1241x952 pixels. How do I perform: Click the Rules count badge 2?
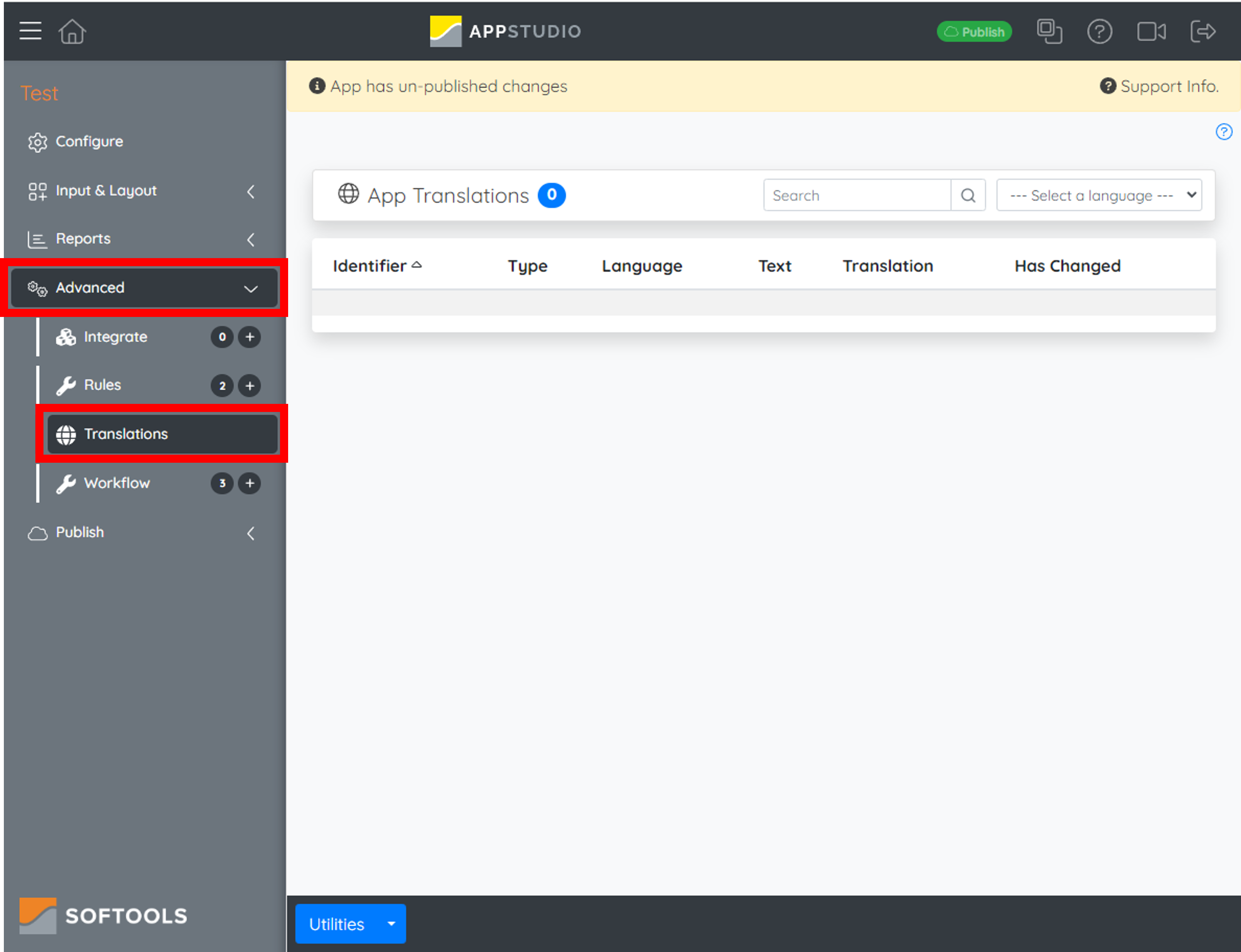point(222,386)
